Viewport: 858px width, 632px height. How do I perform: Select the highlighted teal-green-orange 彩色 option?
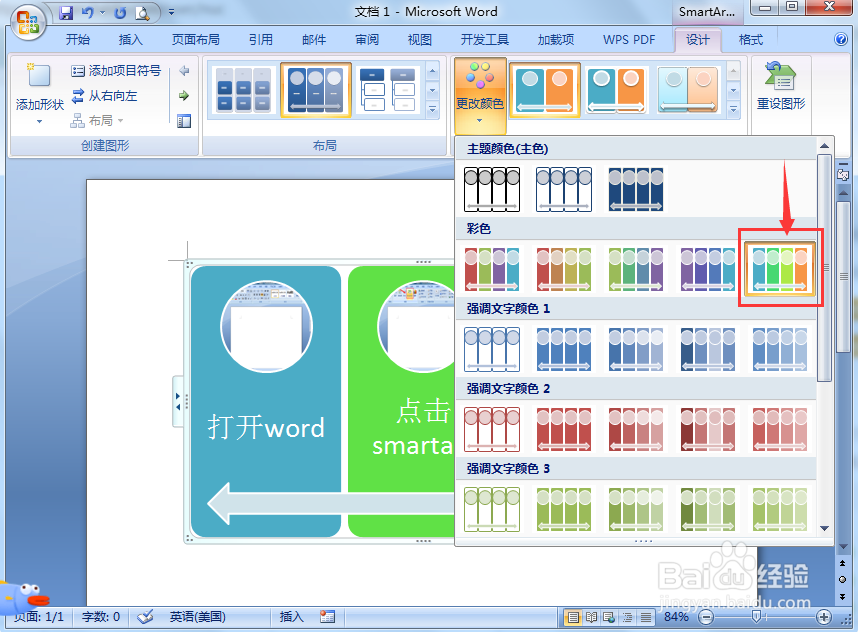(780, 268)
